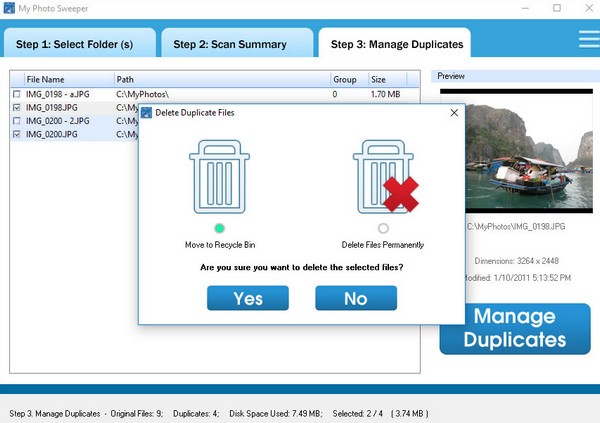Toggle the IMG_0200 - 2.JPG checkbox

pos(16,120)
